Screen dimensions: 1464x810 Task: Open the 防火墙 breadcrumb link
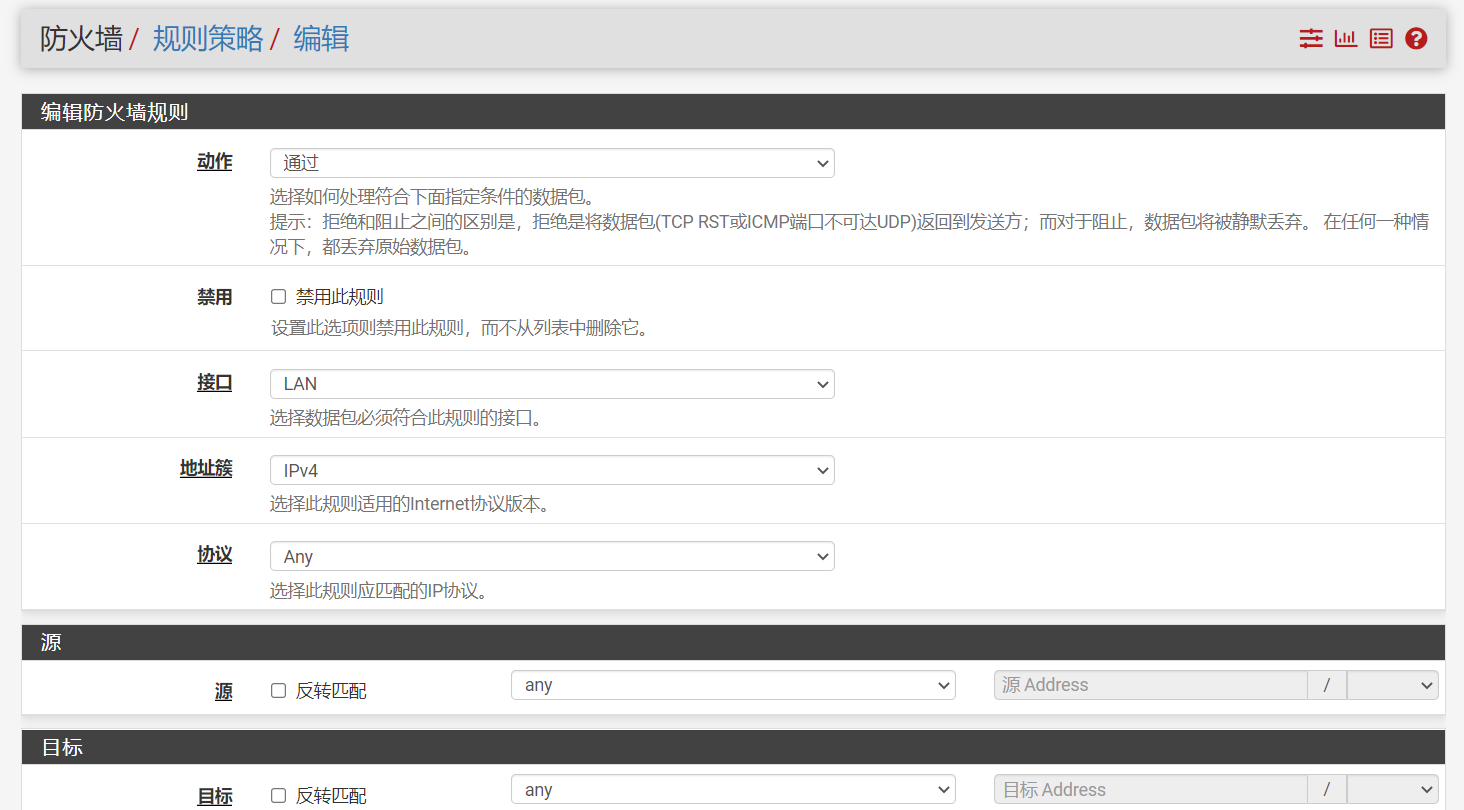pos(81,39)
